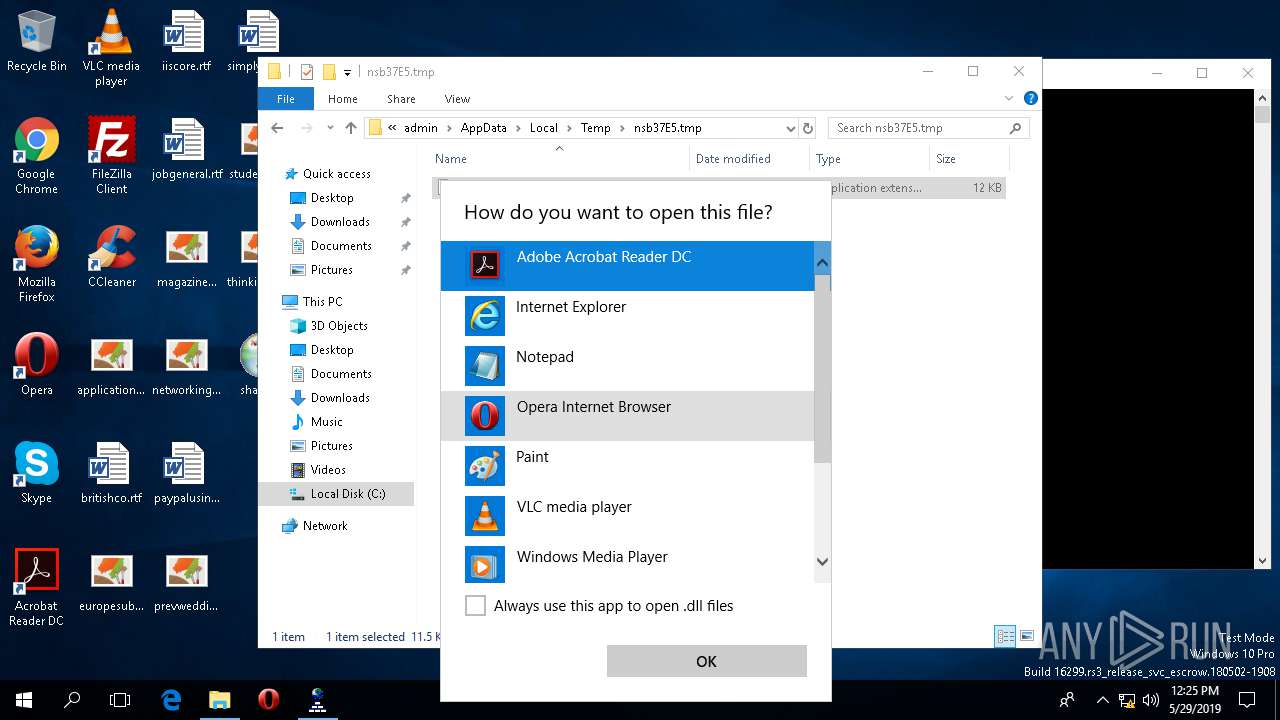Open Action Center notification icon
This screenshot has height=720, width=1280.
pos(1247,700)
